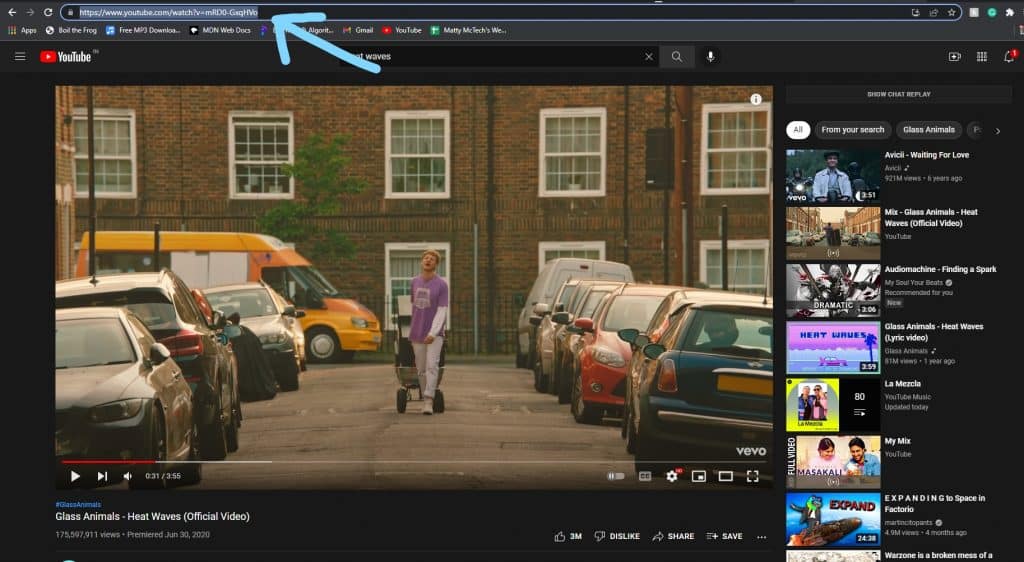Click the video title Glass Animals - Heat Waves
Viewport: 1024px width, 562px height.
click(153, 516)
